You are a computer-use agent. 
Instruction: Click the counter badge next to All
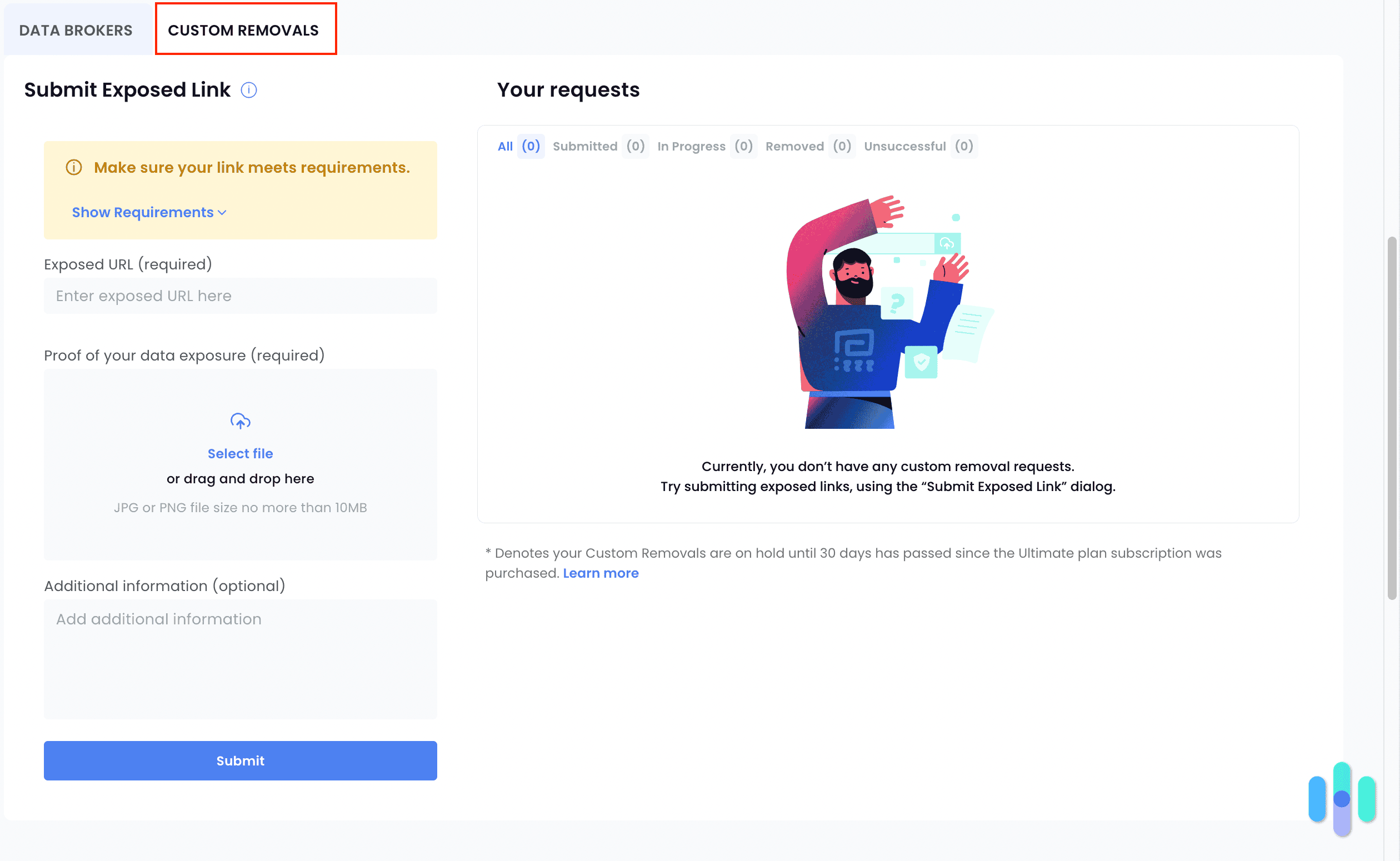click(530, 146)
